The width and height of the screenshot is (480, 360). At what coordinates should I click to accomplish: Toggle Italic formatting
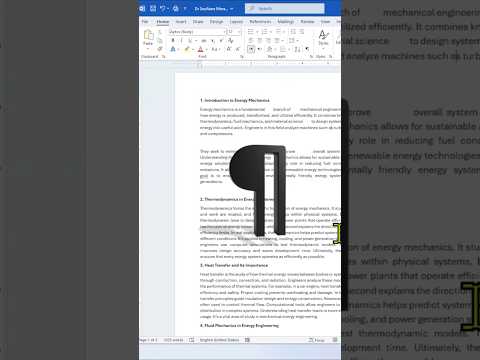(x=181, y=41)
